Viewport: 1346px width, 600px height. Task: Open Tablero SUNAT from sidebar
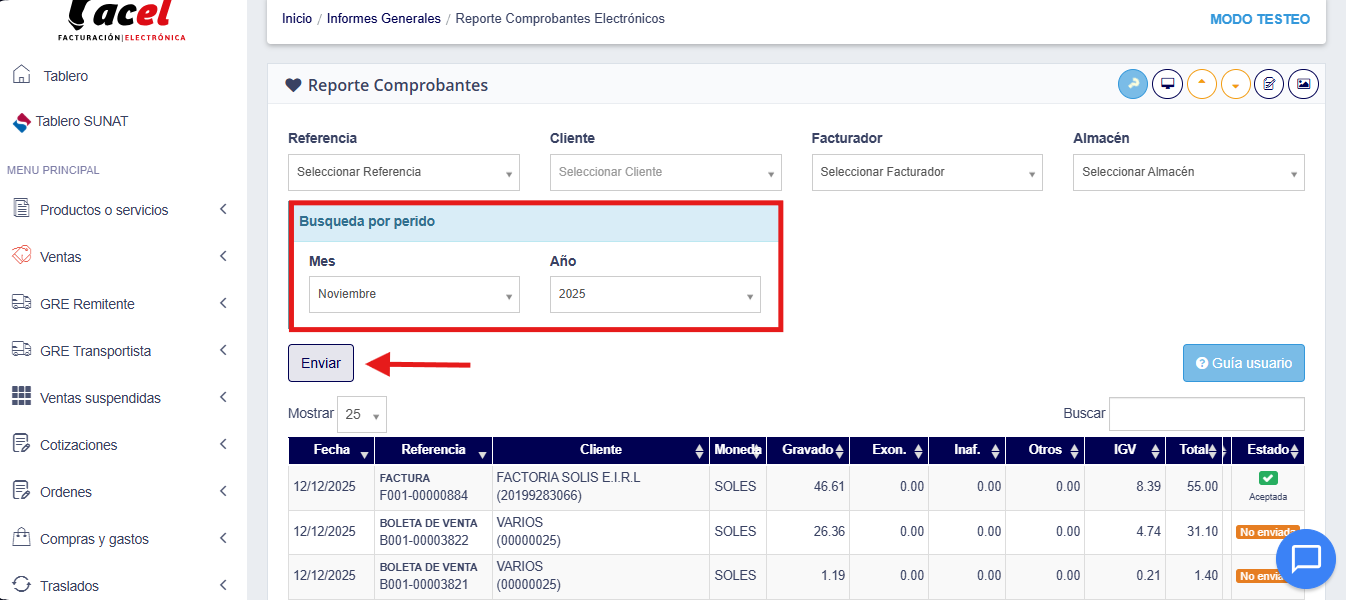(82, 122)
